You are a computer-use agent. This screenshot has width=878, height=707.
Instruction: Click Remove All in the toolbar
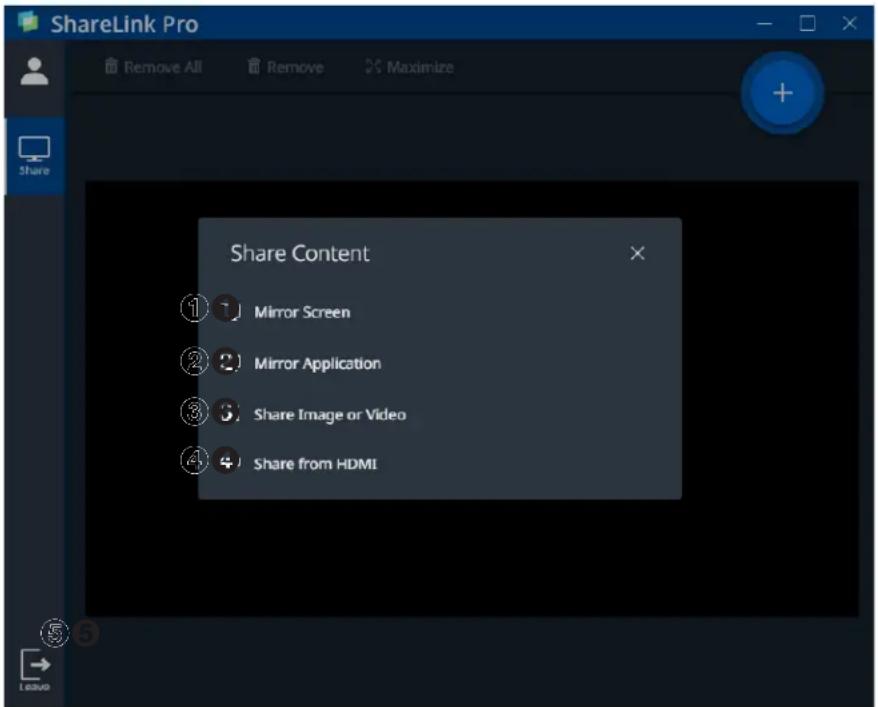coord(153,67)
